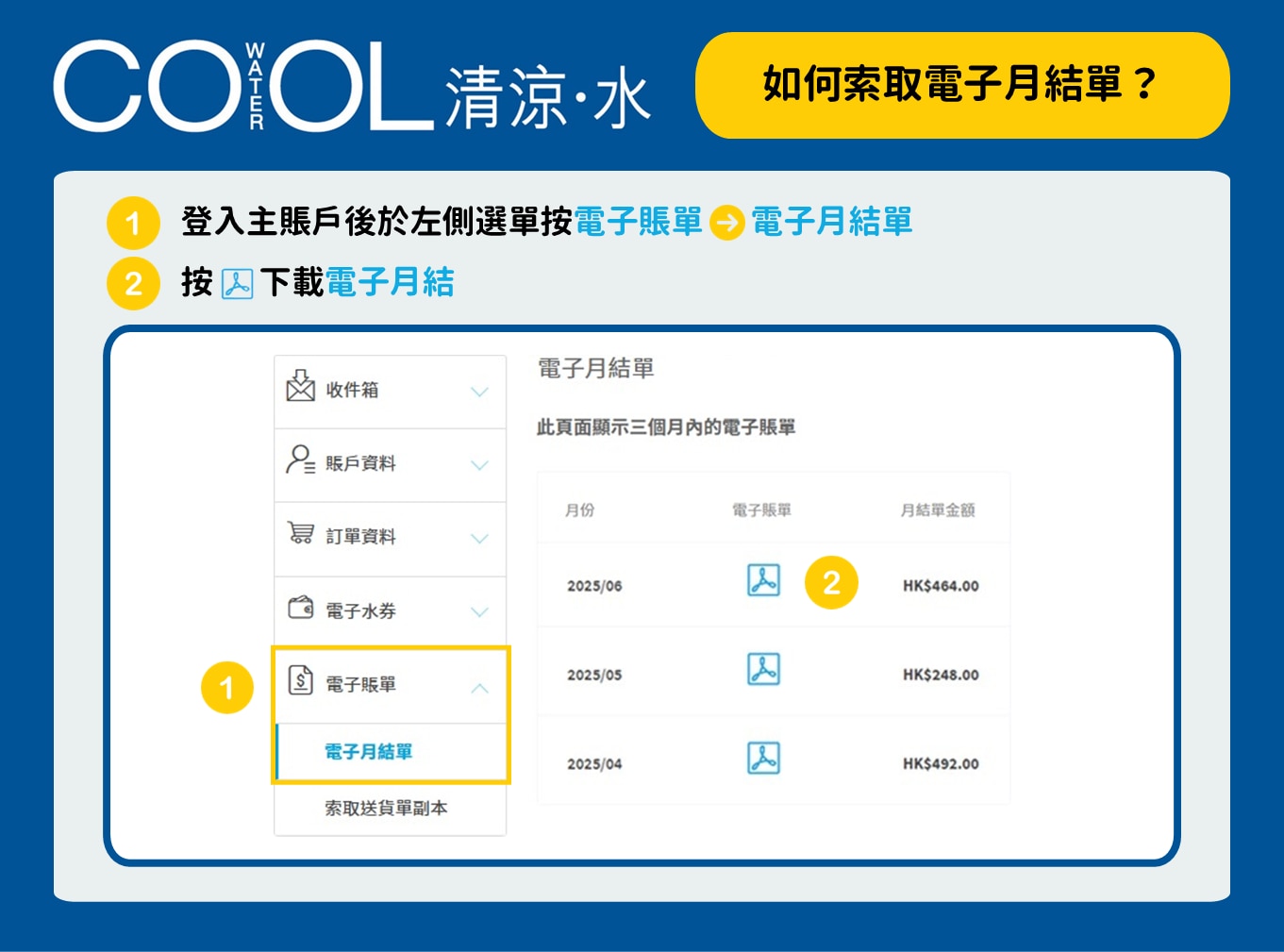
Task: Click the 如何索取電子月結單？ yellow banner
Action: click(x=962, y=85)
